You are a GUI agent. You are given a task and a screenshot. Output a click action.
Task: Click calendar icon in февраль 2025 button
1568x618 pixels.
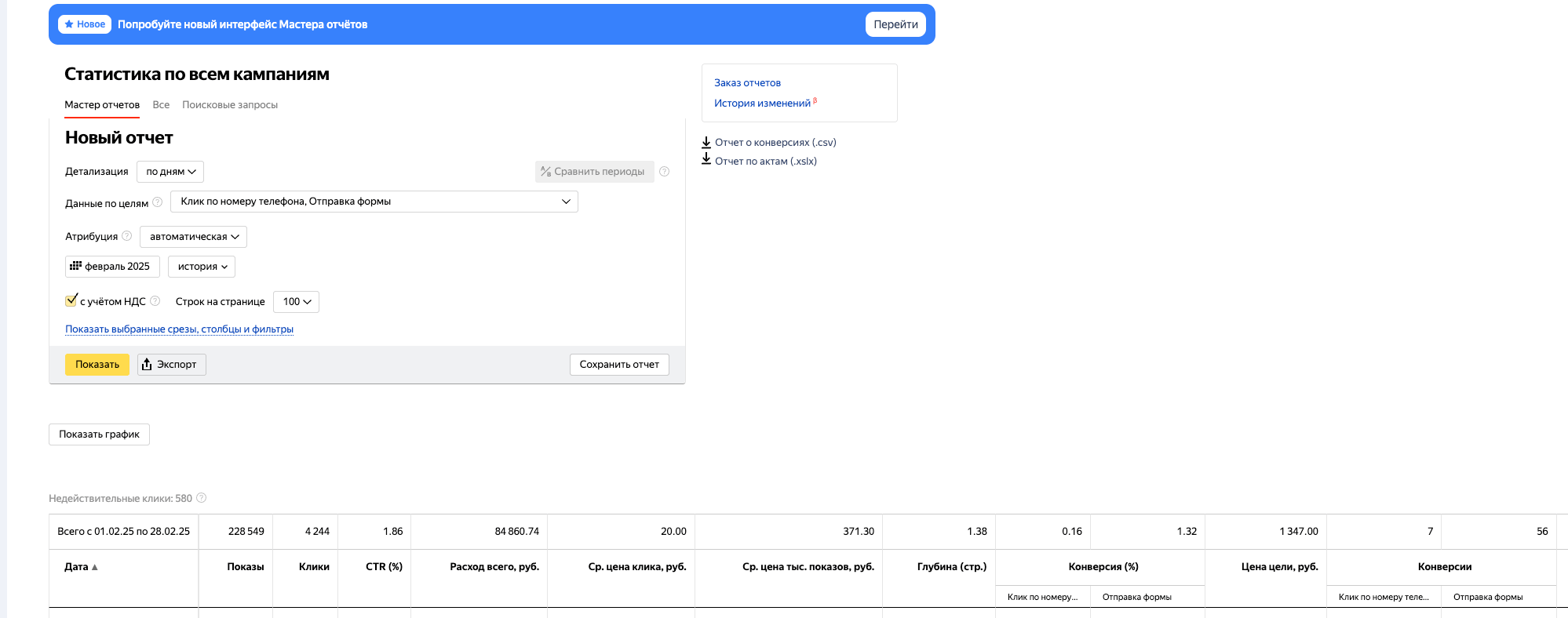coord(75,266)
